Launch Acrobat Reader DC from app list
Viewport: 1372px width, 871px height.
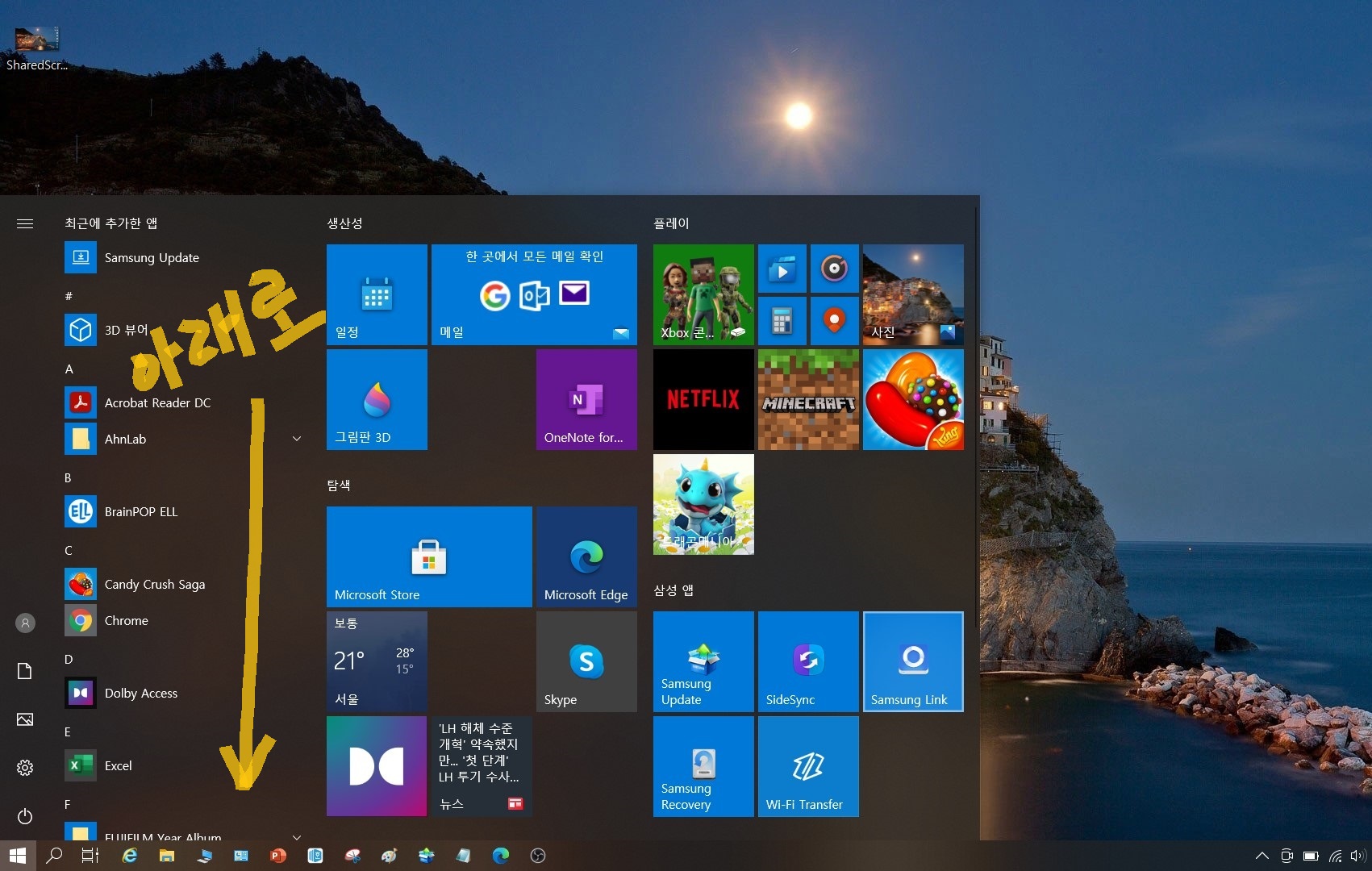pyautogui.click(x=186, y=402)
